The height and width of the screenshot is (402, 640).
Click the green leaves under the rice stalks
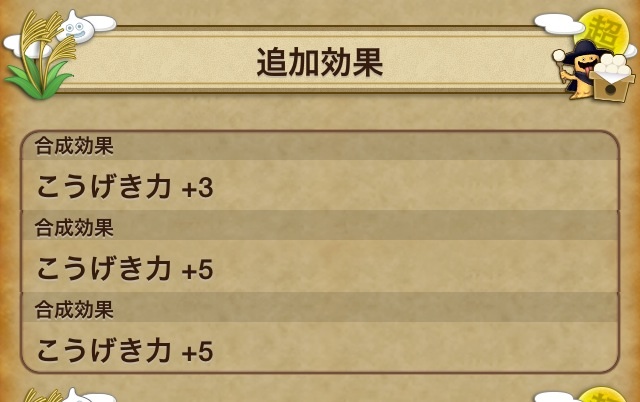coord(40,76)
